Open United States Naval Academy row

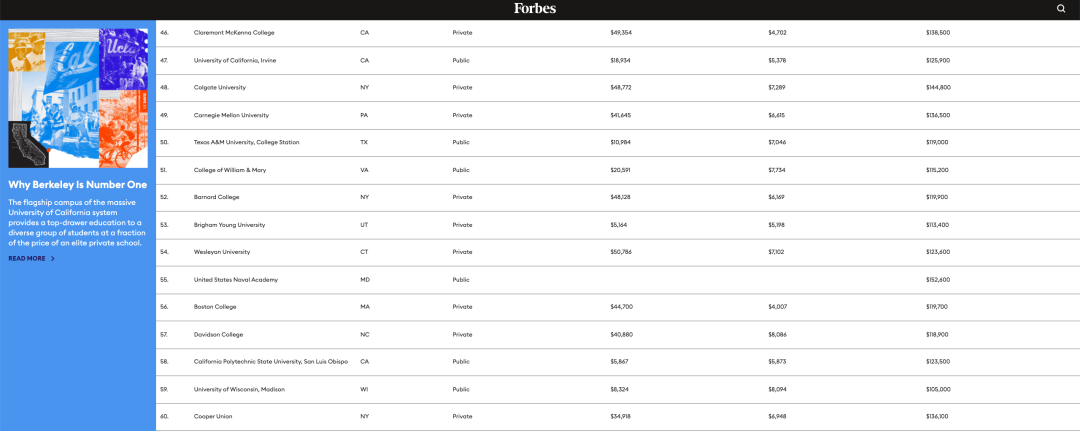[618, 280]
